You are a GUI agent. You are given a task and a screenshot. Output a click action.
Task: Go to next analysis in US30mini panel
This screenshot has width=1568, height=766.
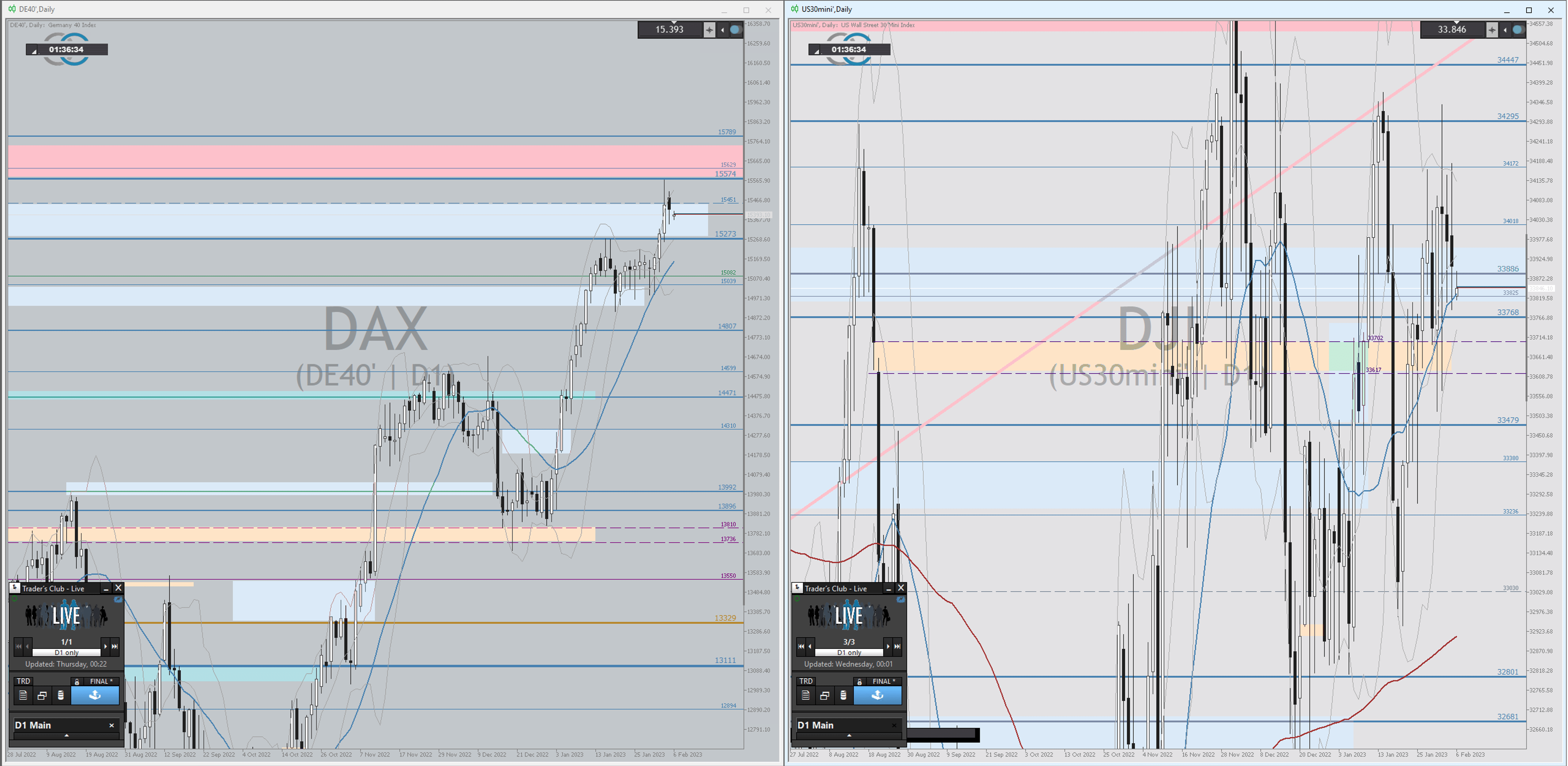(x=888, y=646)
